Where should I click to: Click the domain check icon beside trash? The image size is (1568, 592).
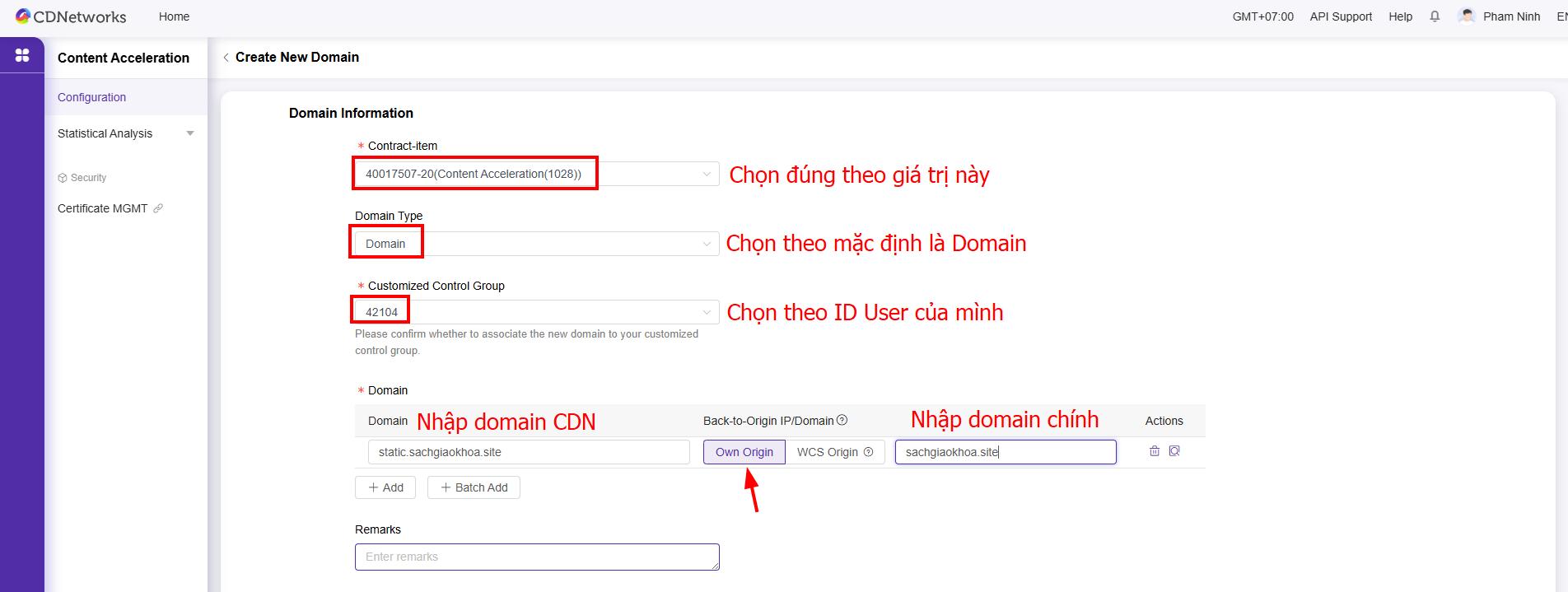[x=1174, y=451]
